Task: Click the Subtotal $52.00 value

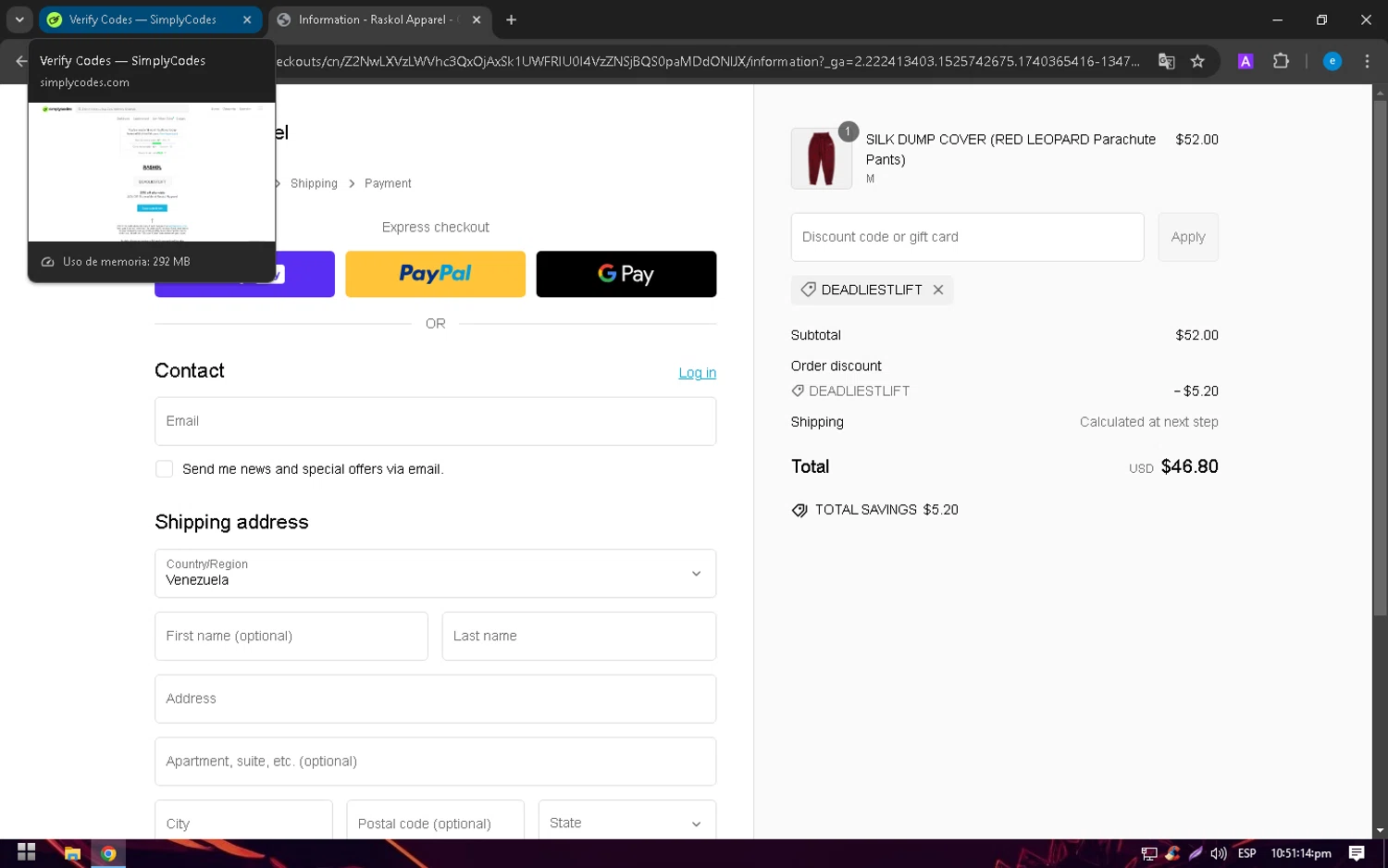Action: [1196, 335]
